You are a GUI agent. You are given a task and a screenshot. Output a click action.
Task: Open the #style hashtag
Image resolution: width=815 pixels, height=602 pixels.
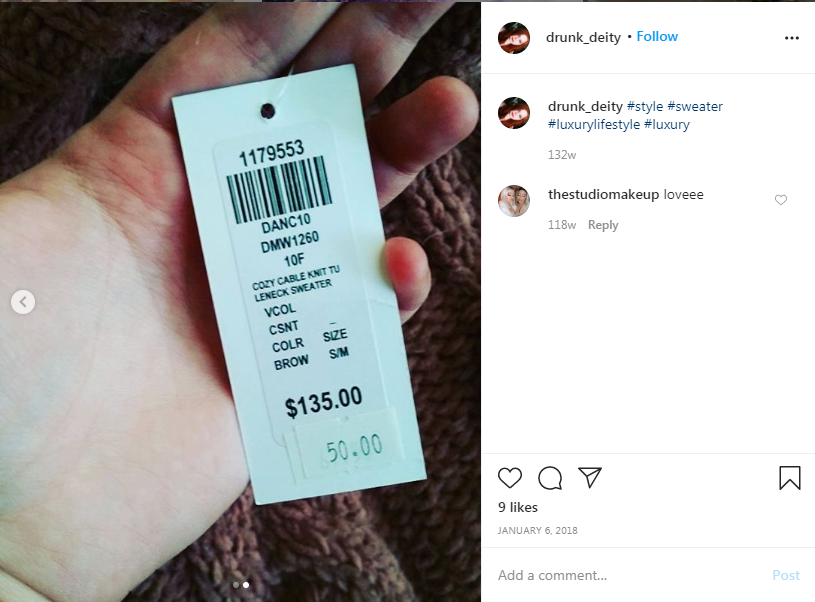click(x=645, y=107)
